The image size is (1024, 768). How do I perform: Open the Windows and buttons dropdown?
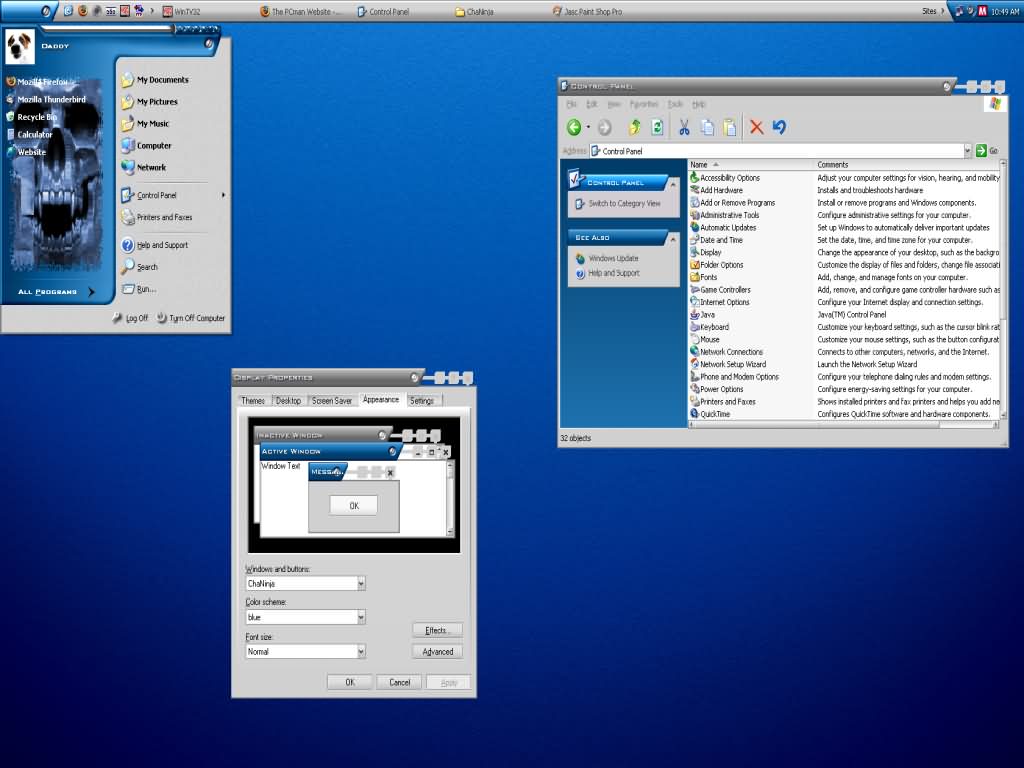(x=361, y=584)
